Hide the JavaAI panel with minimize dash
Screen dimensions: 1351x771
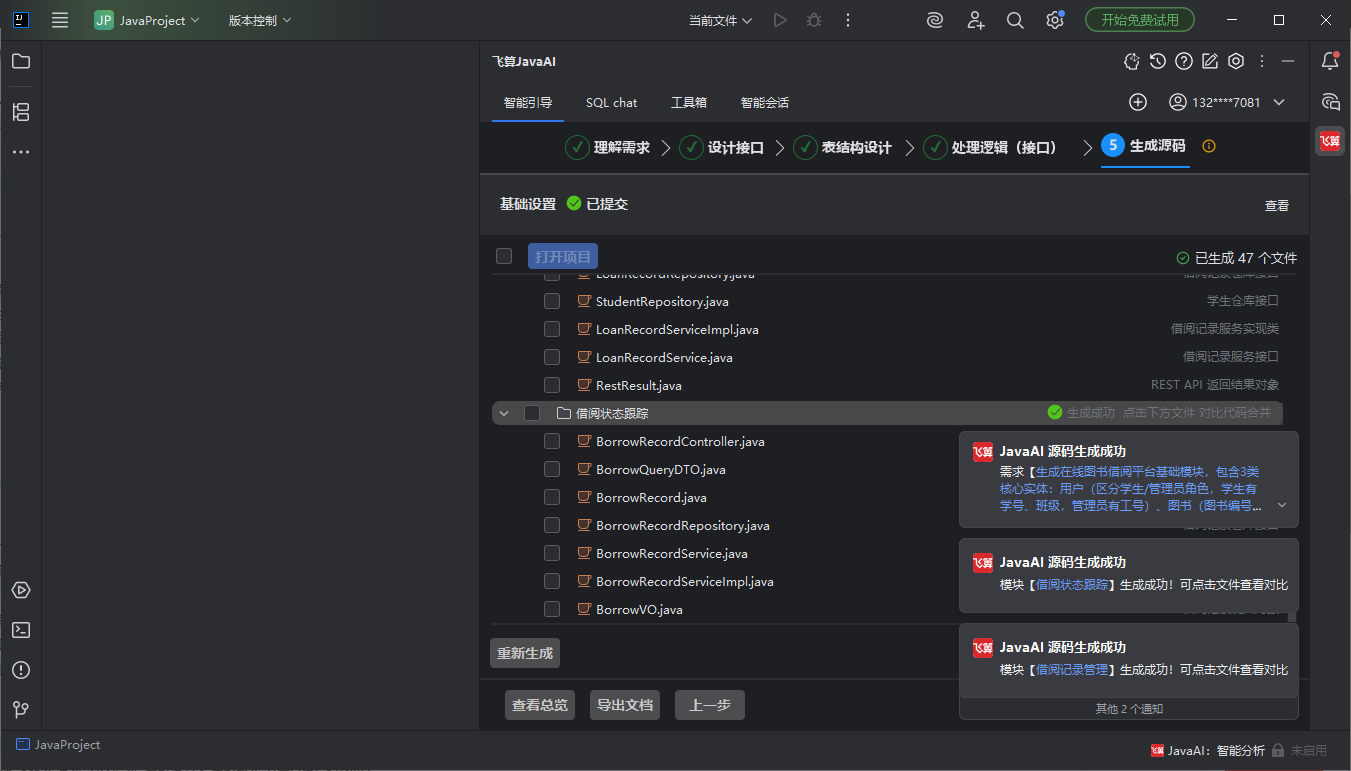[1288, 61]
